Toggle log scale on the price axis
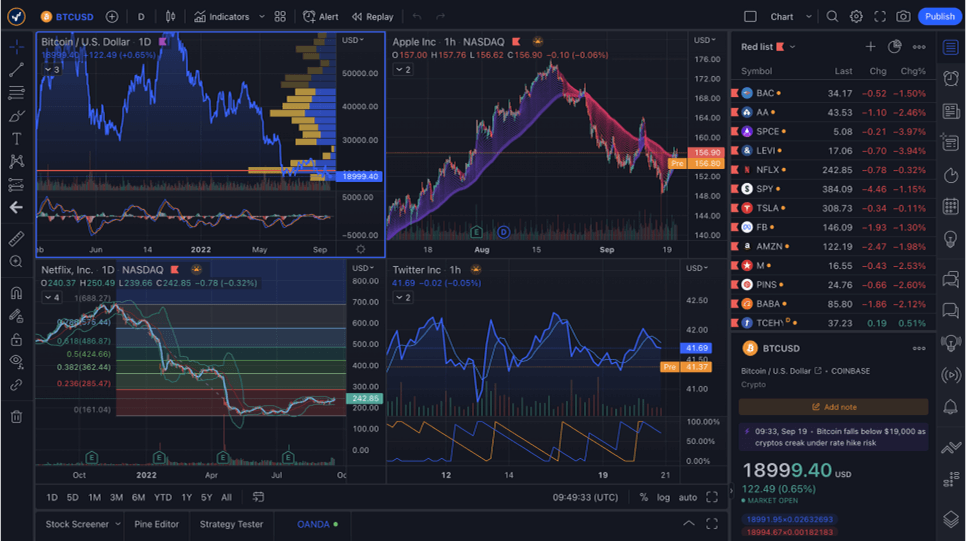This screenshot has width=966, height=541. point(664,497)
